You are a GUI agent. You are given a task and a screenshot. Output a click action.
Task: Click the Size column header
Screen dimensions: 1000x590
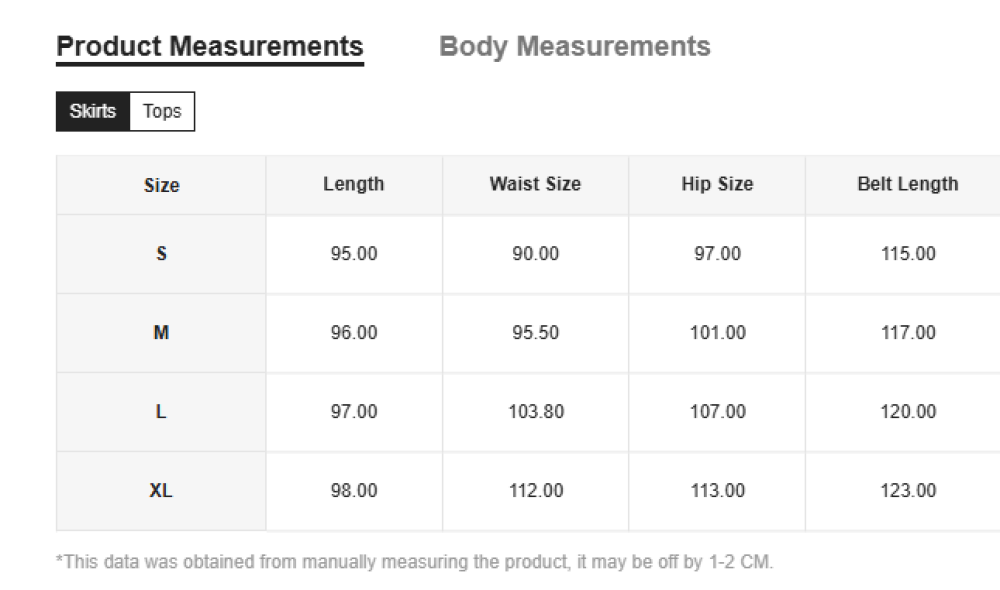point(161,185)
